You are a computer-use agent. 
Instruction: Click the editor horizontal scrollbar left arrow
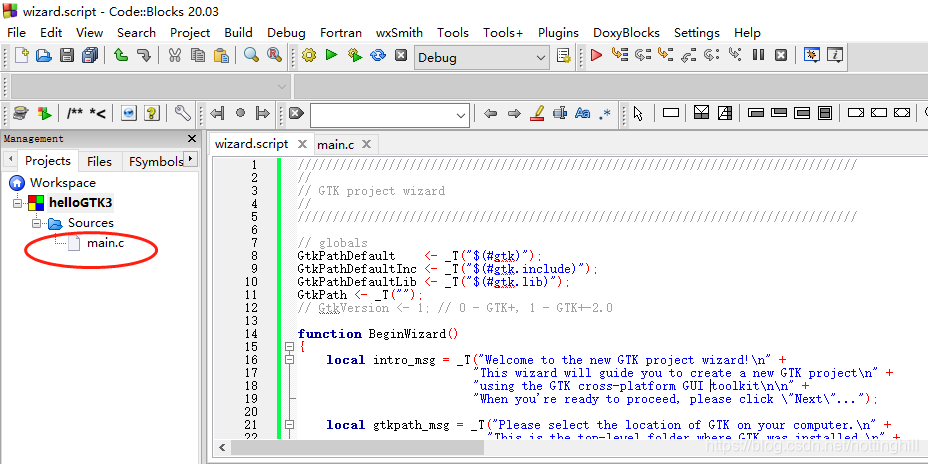point(223,447)
